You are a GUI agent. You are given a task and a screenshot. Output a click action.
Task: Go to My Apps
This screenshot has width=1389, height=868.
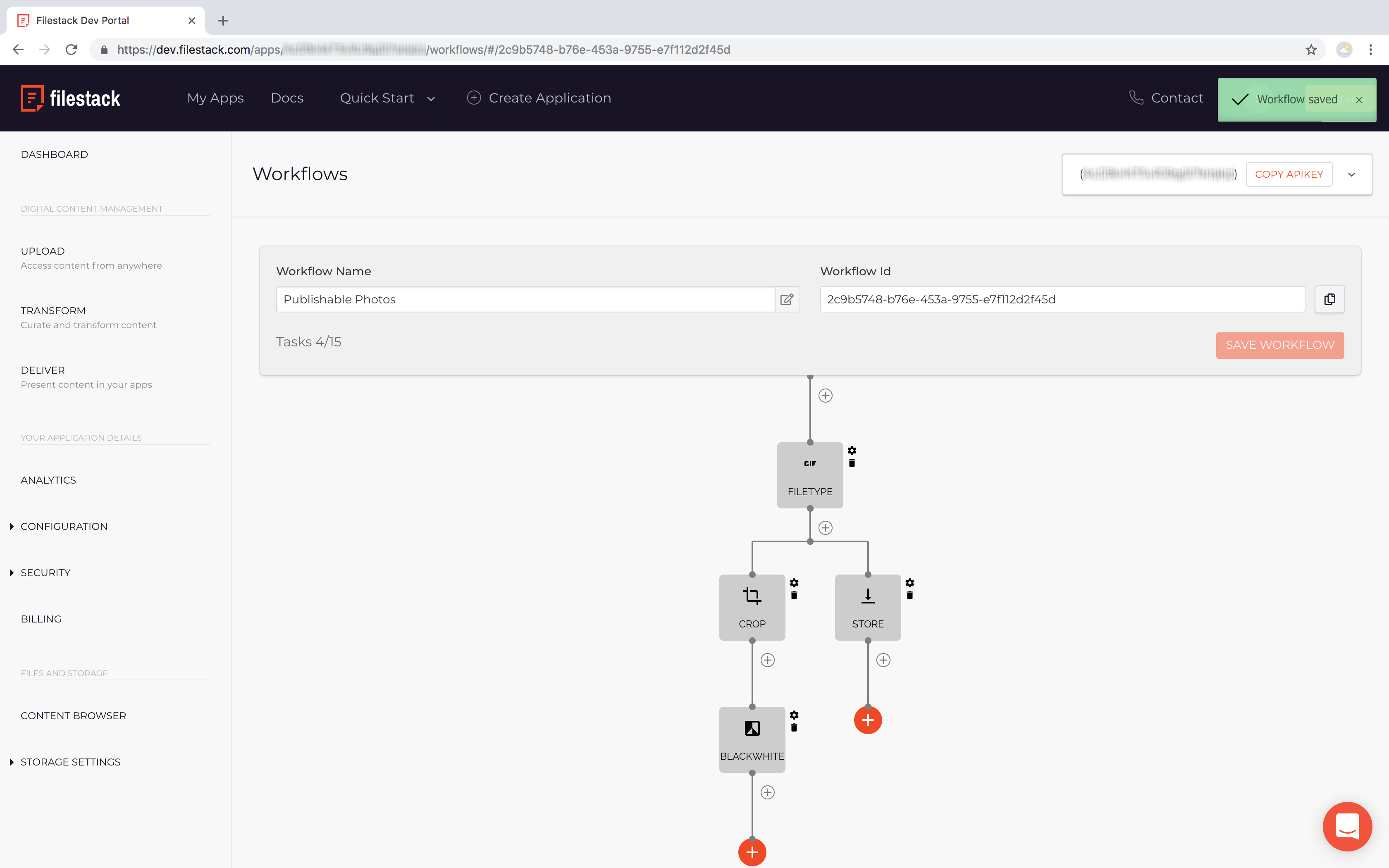(x=215, y=98)
